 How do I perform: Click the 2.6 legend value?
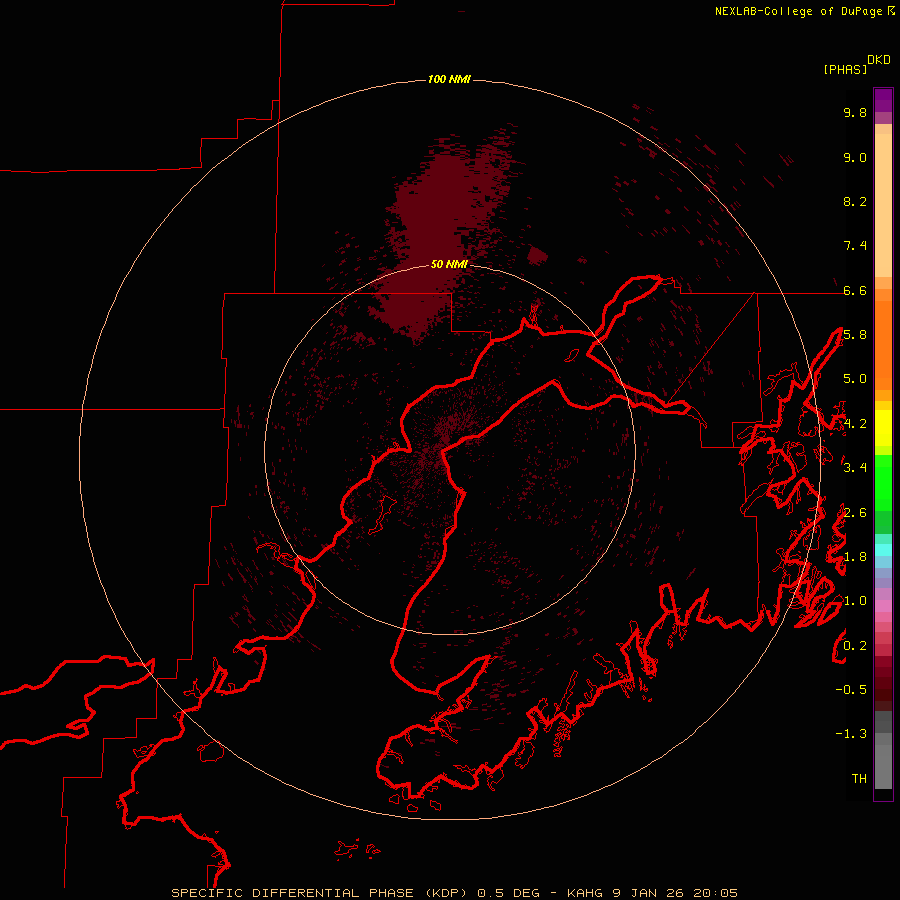click(x=855, y=513)
